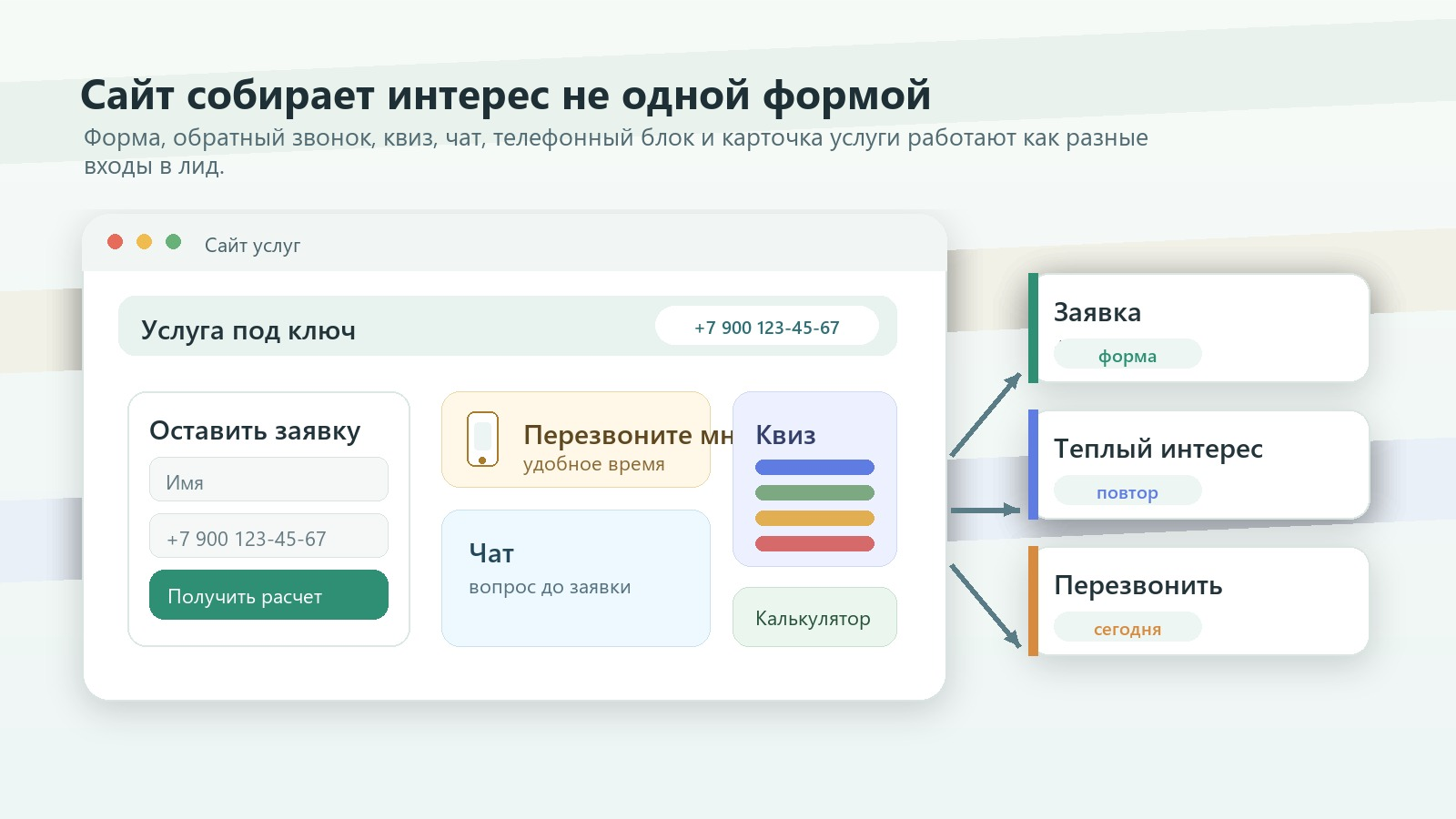Select the yellow quiz bar

[x=814, y=518]
